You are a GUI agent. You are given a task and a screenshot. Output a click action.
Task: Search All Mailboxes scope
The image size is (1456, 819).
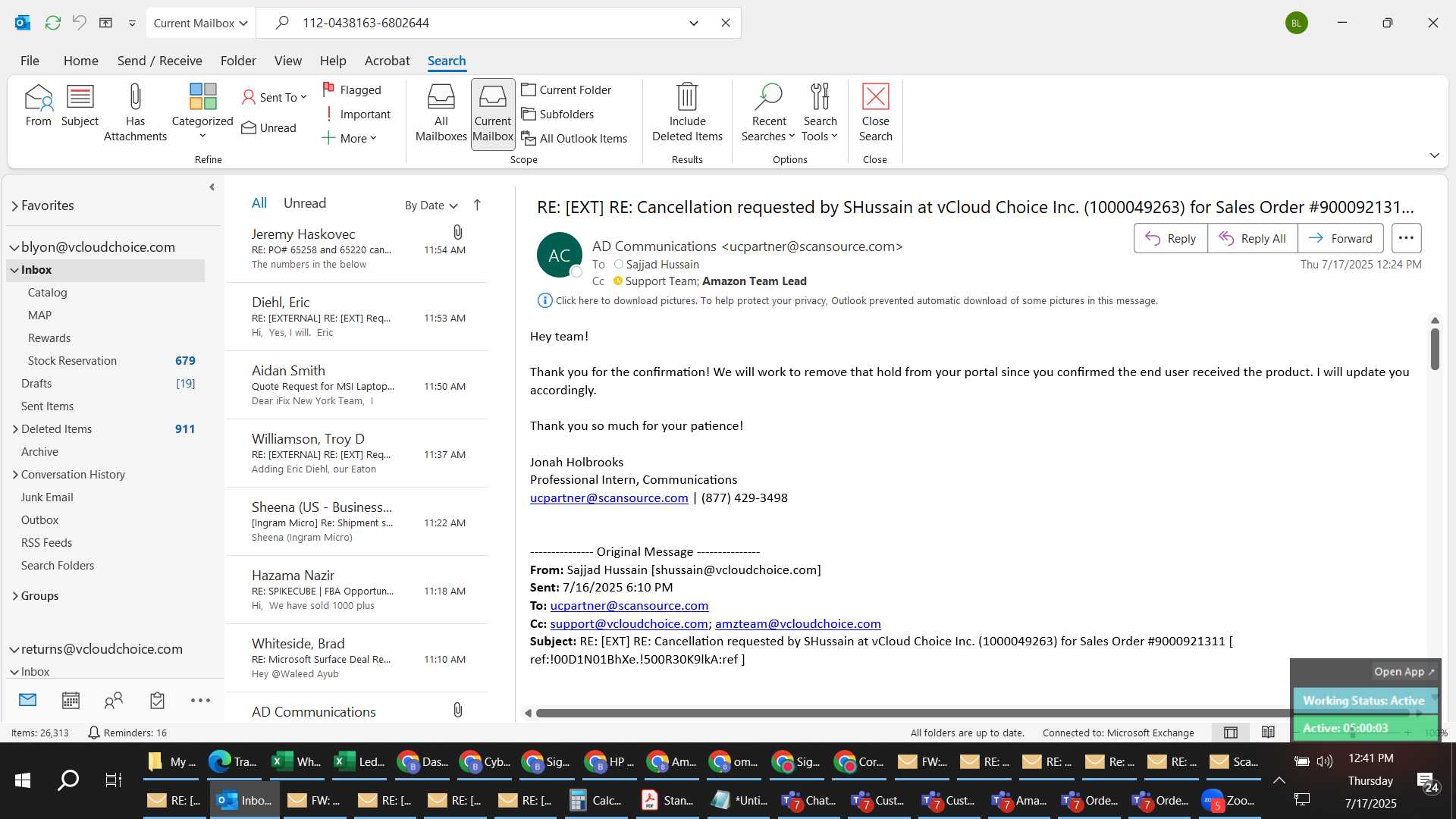click(x=441, y=112)
